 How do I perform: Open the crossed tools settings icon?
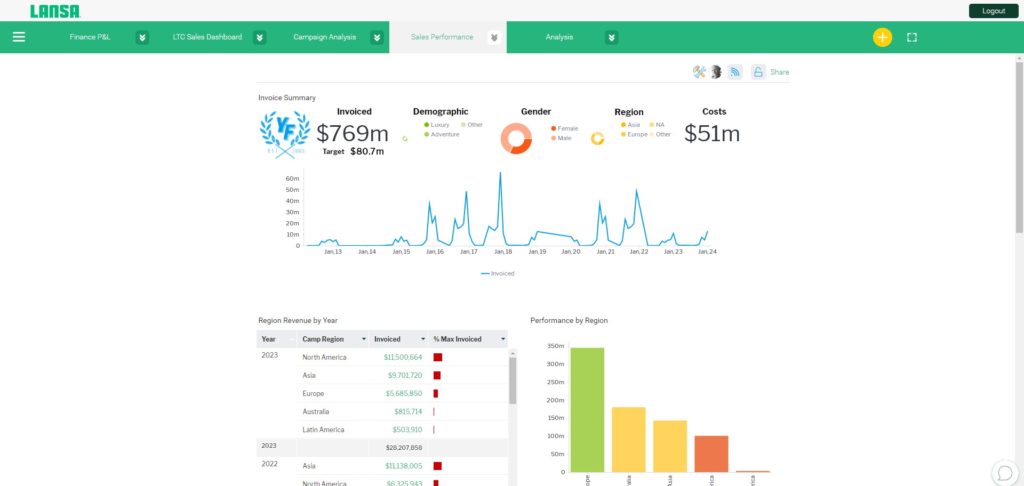(x=699, y=72)
